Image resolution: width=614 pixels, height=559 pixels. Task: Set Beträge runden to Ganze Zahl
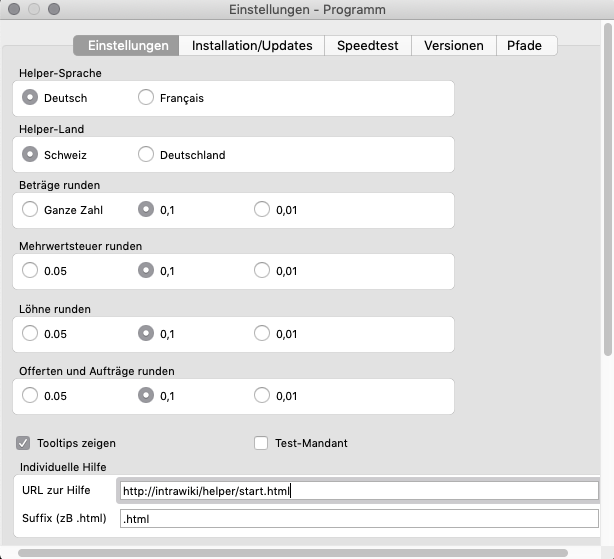tap(31, 210)
